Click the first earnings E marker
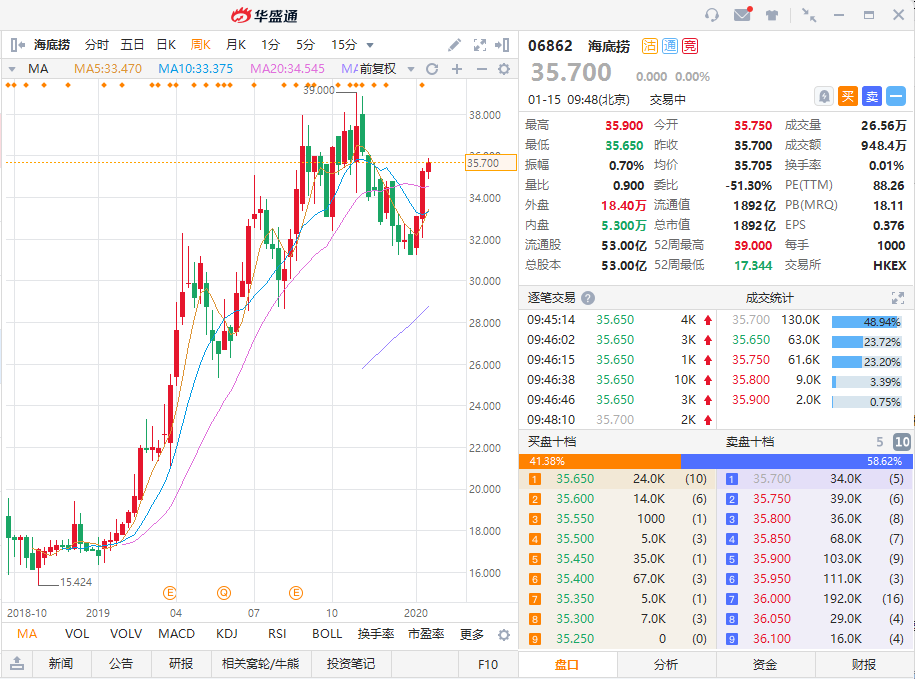The width and height of the screenshot is (915, 679). pyautogui.click(x=169, y=593)
